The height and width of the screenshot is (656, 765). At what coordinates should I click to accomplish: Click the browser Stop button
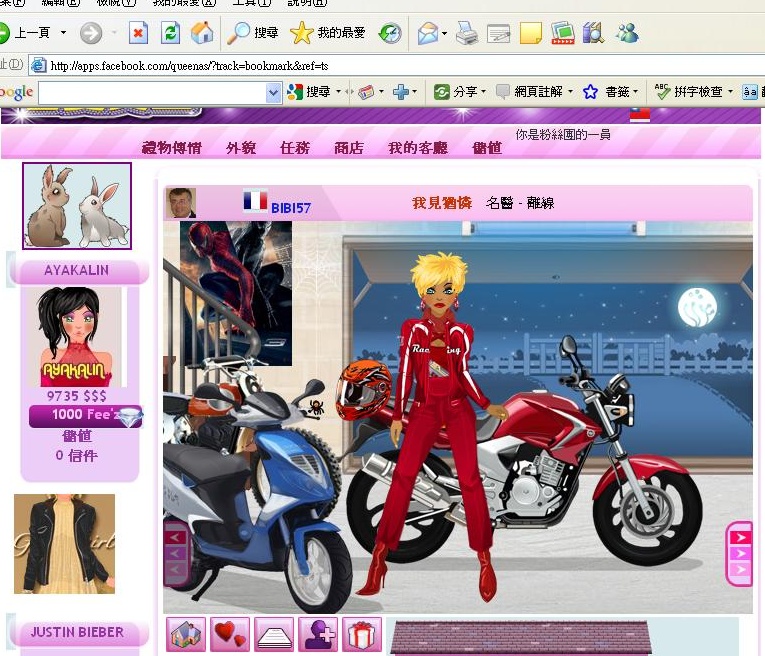138,33
